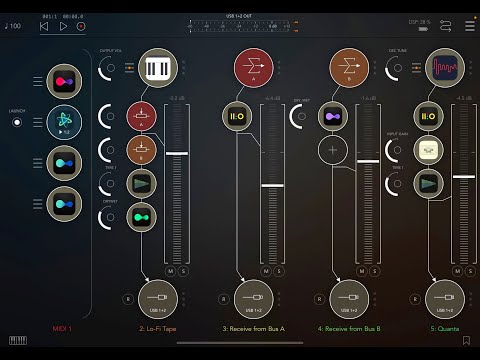
Task: Open three-dot options beside keyboard source node
Action: tap(184, 68)
